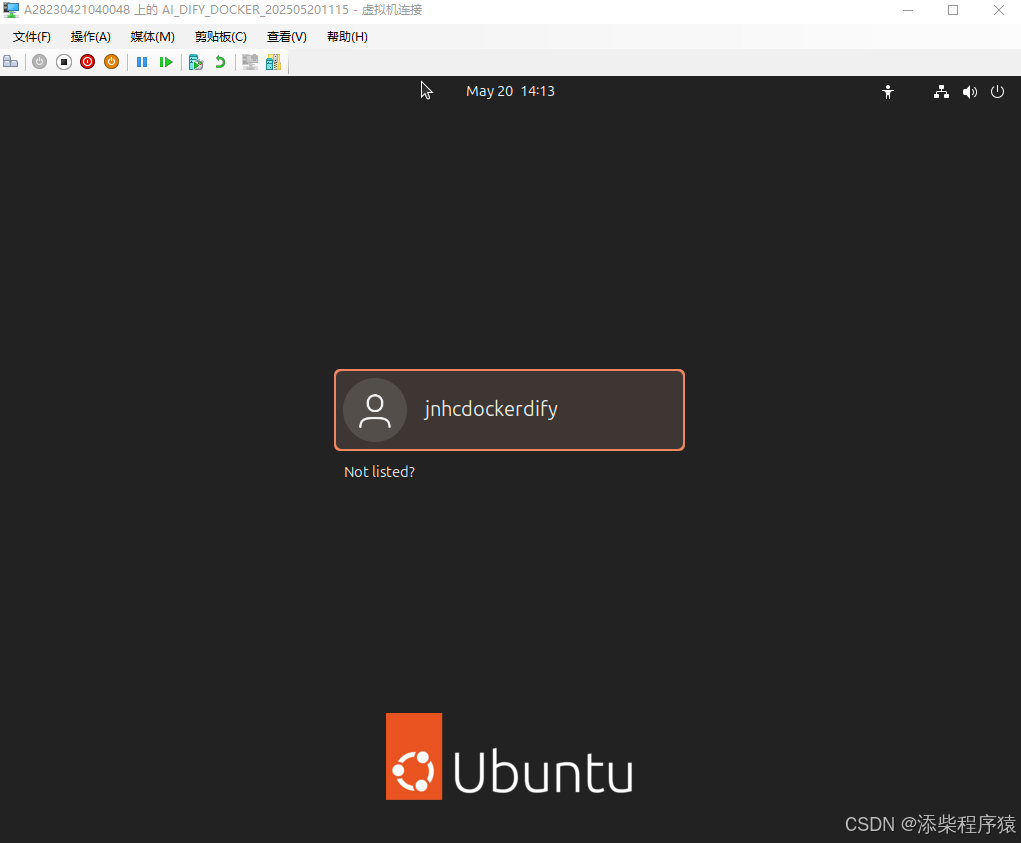
Task: Save the VM state with the orange power icon
Action: tap(111, 62)
